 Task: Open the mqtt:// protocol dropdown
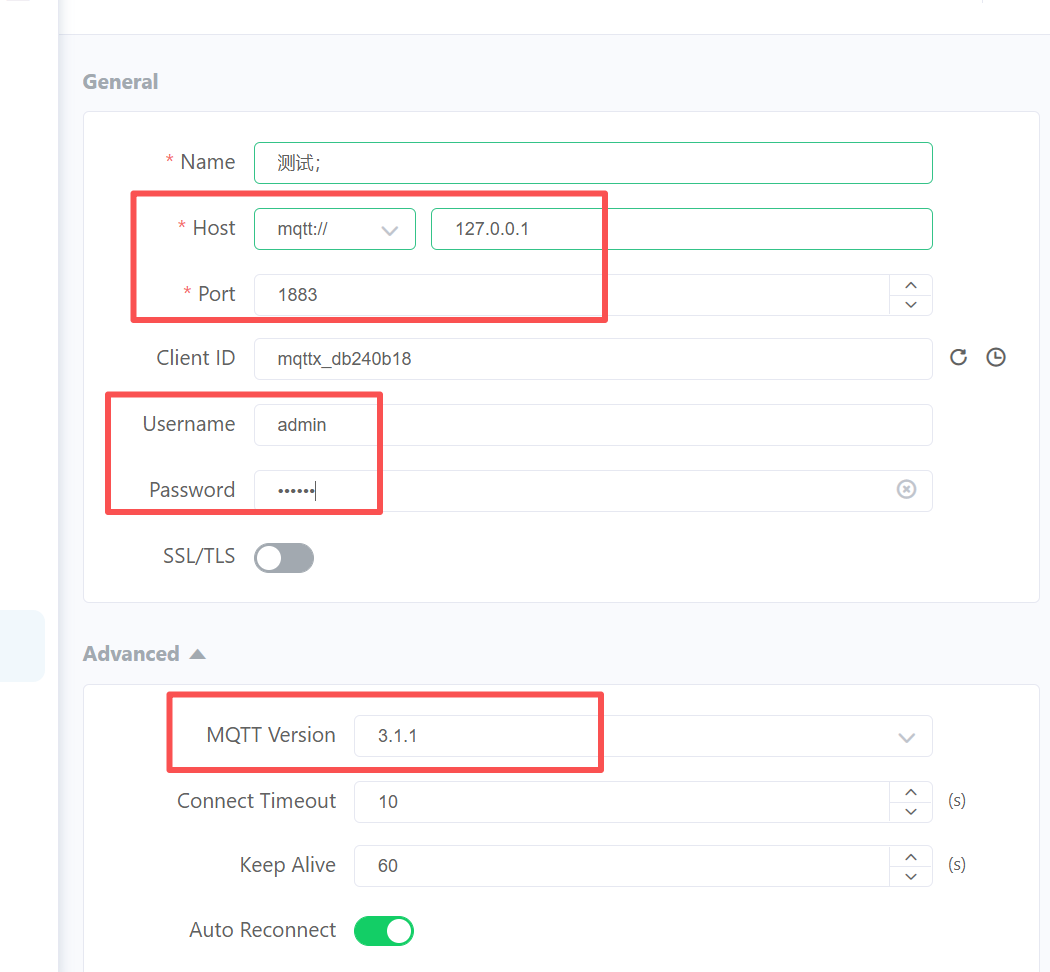(x=334, y=229)
